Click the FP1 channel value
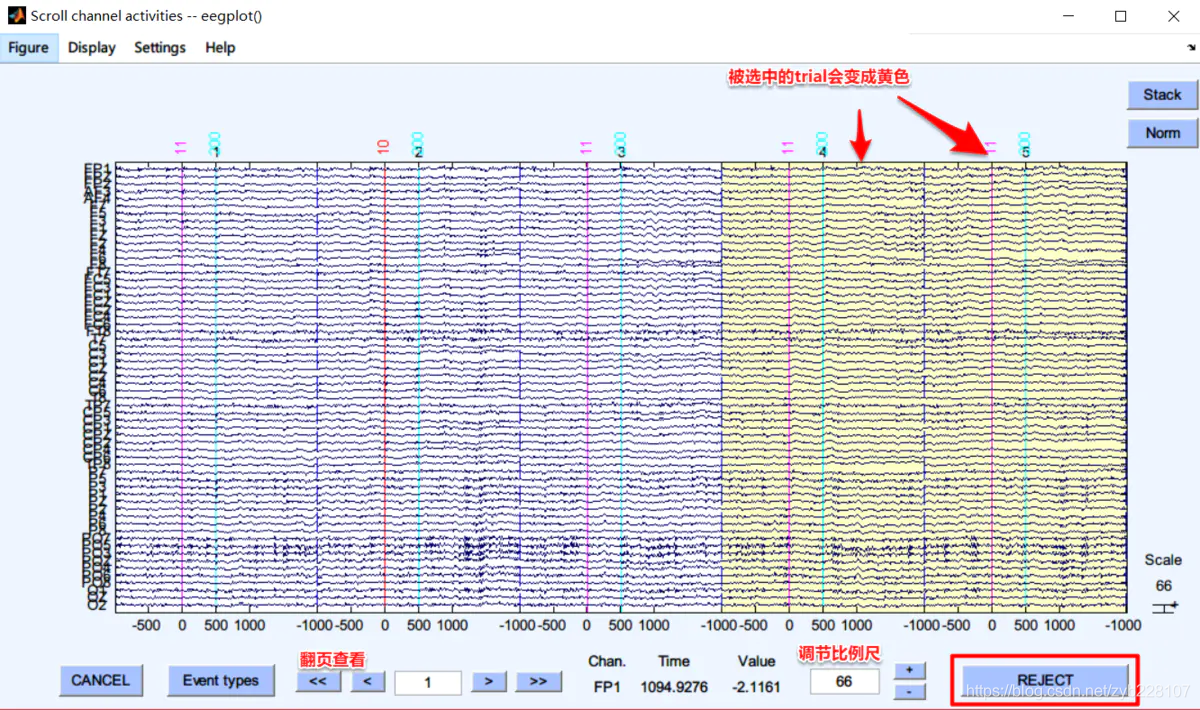Screen dimensions: 1200x710 click(x=606, y=687)
